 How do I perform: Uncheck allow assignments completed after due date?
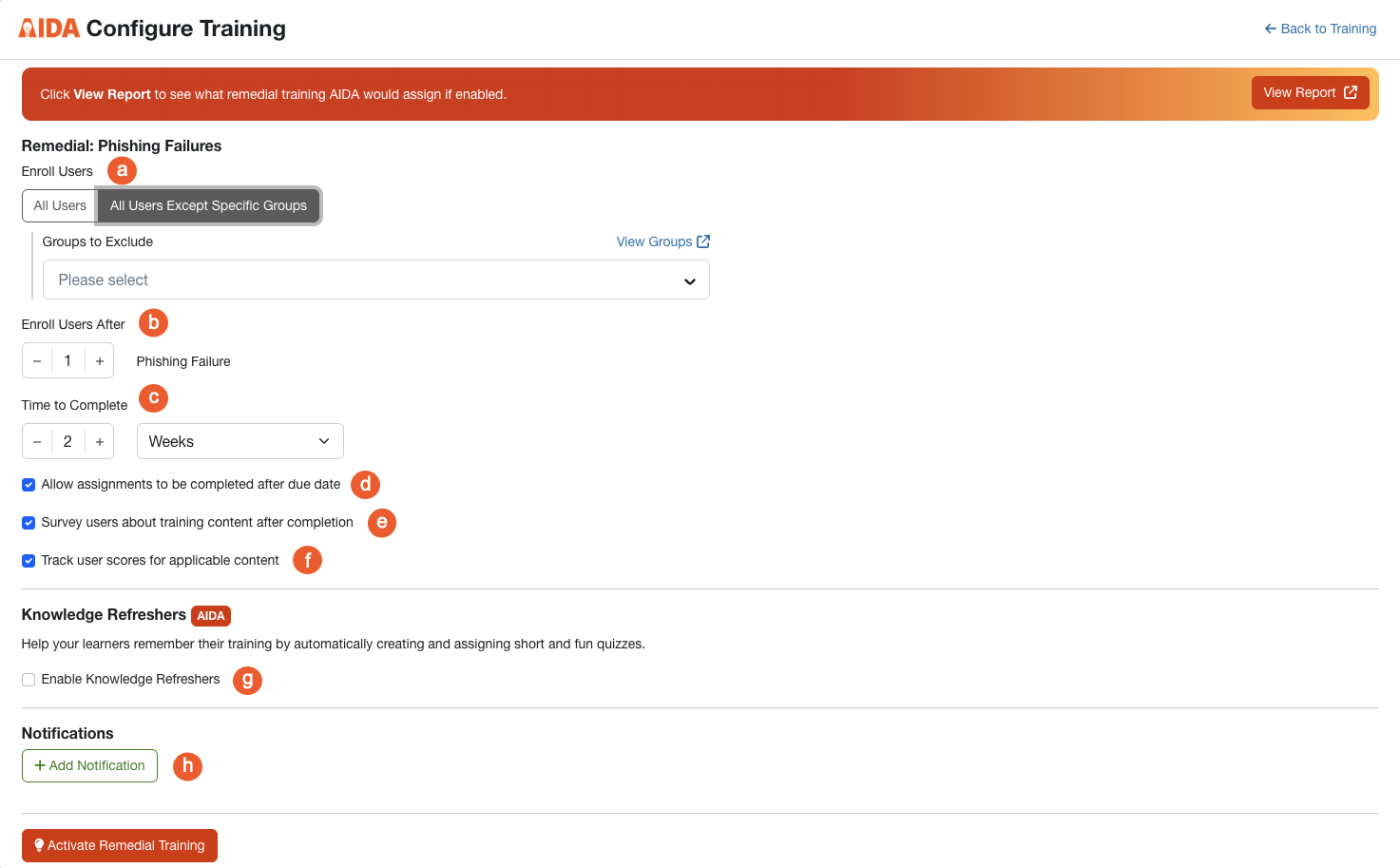[28, 484]
